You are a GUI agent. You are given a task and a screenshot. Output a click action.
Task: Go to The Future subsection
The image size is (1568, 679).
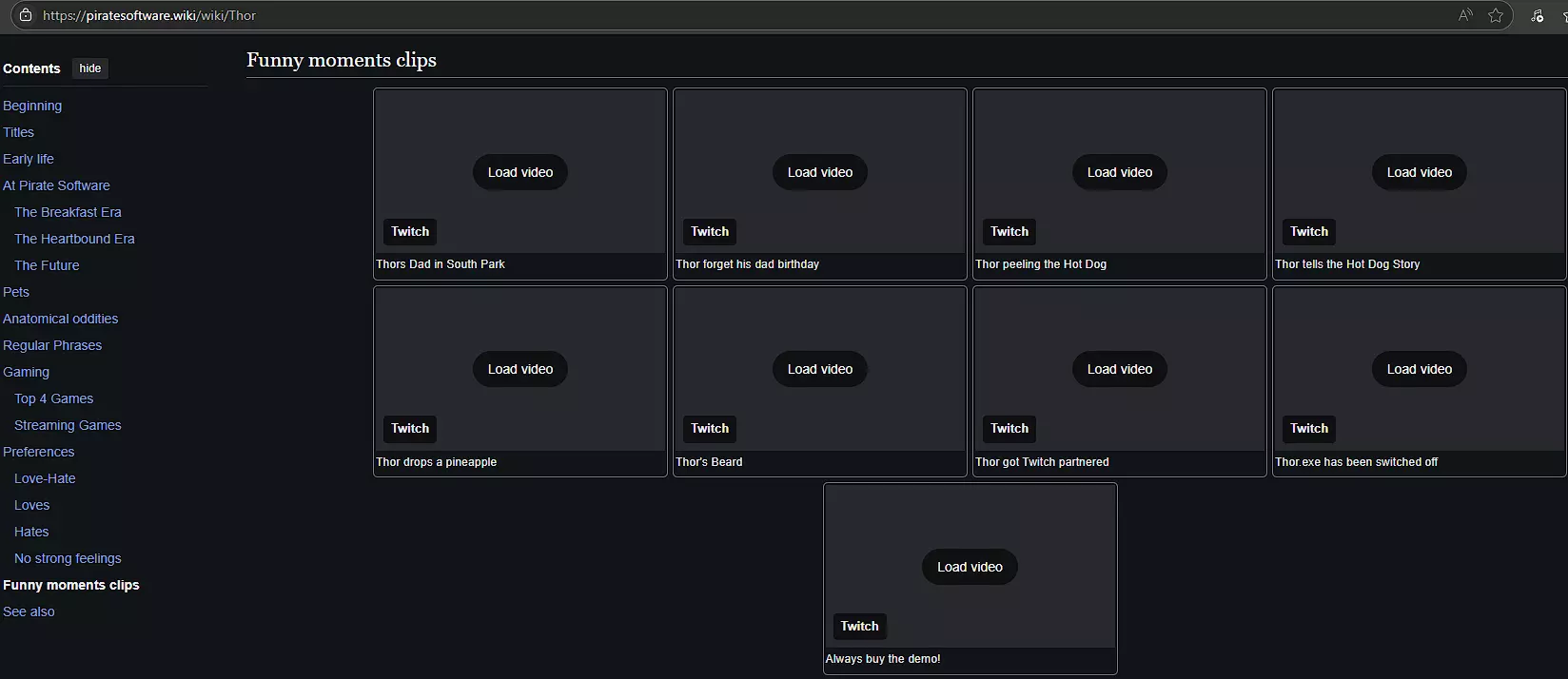point(47,265)
